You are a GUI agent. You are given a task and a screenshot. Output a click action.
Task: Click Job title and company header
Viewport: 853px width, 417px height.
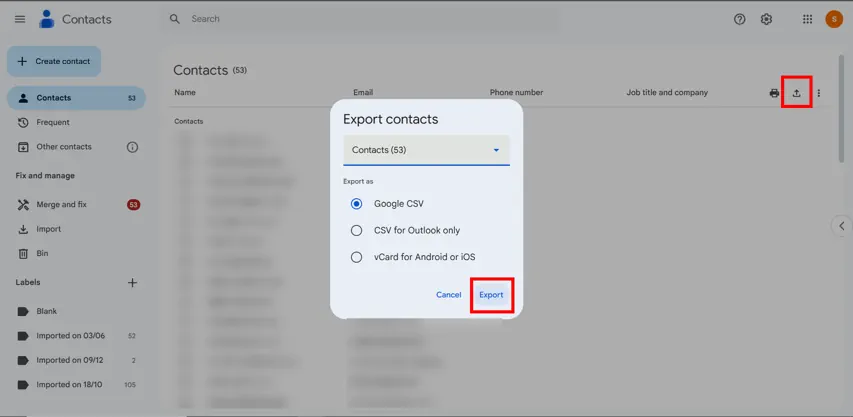tap(667, 92)
